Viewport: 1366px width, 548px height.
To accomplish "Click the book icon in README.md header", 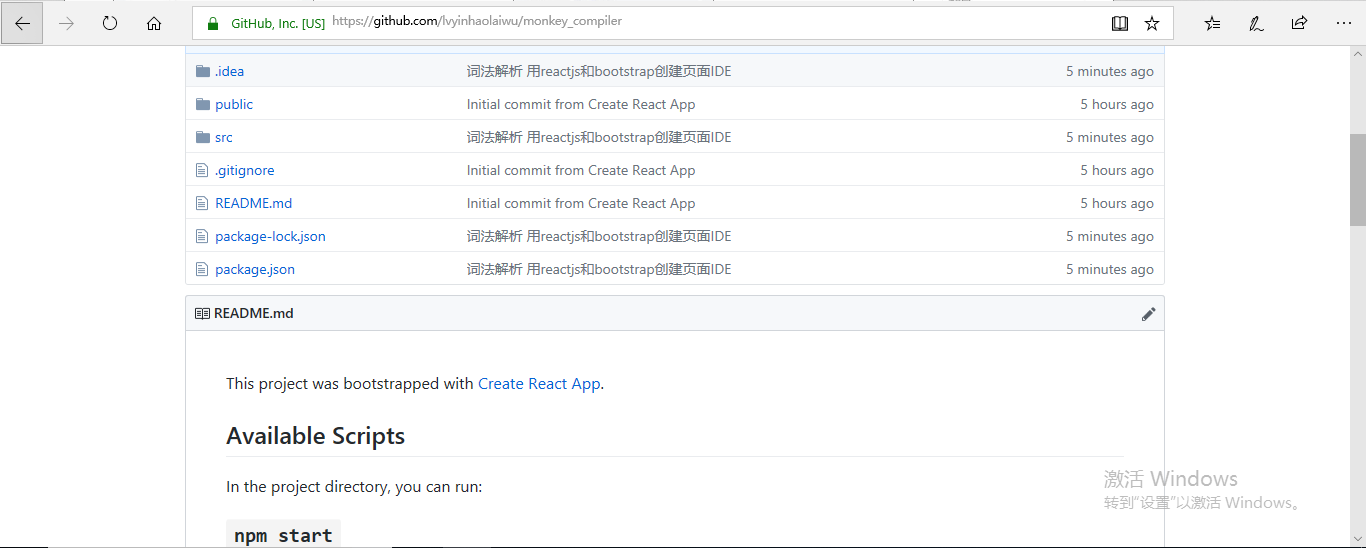I will click(202, 313).
